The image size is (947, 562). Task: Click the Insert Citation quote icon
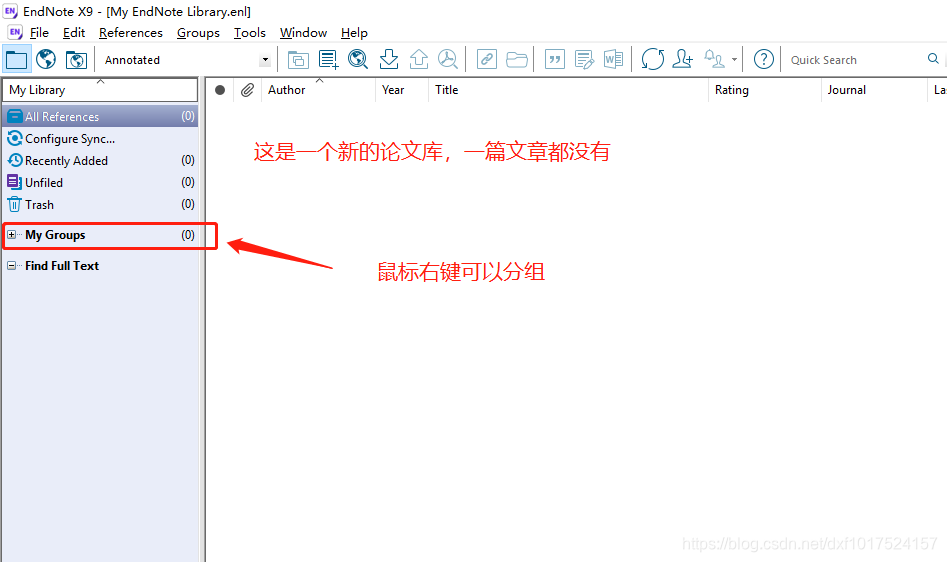(554, 60)
